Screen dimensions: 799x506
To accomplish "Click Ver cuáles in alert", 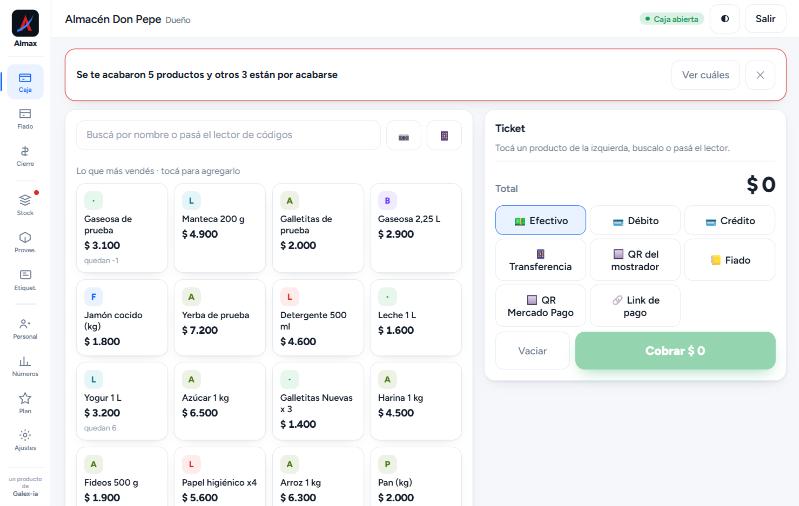I will click(705, 75).
